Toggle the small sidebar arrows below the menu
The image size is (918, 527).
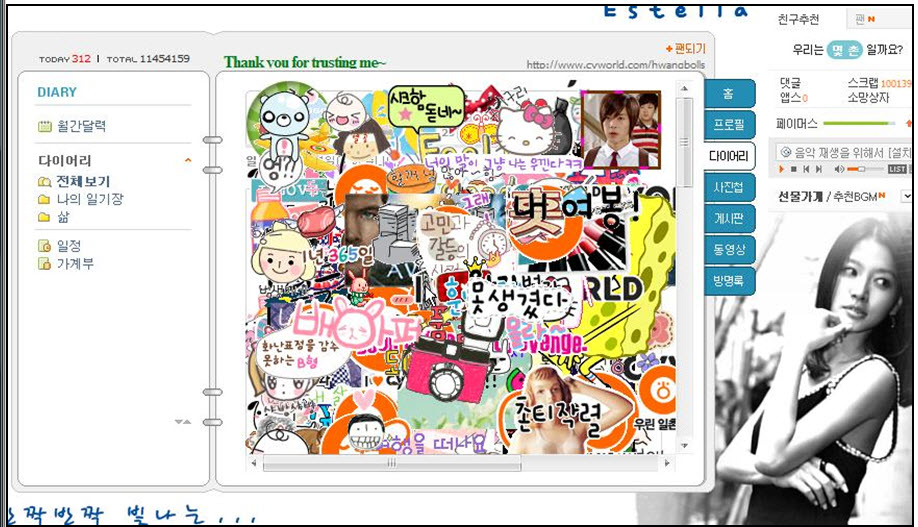(183, 422)
